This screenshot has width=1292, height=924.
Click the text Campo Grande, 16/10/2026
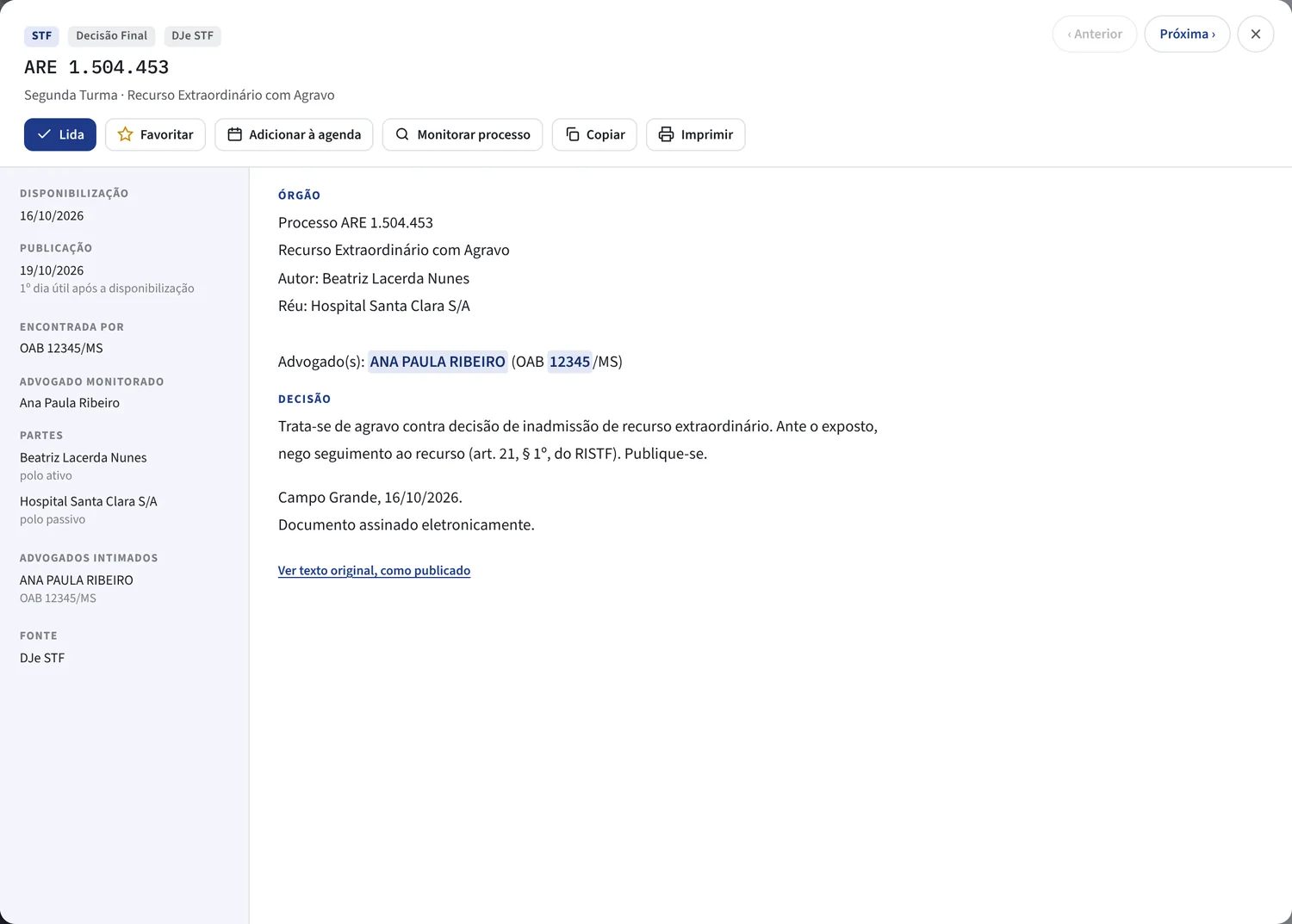(x=370, y=497)
